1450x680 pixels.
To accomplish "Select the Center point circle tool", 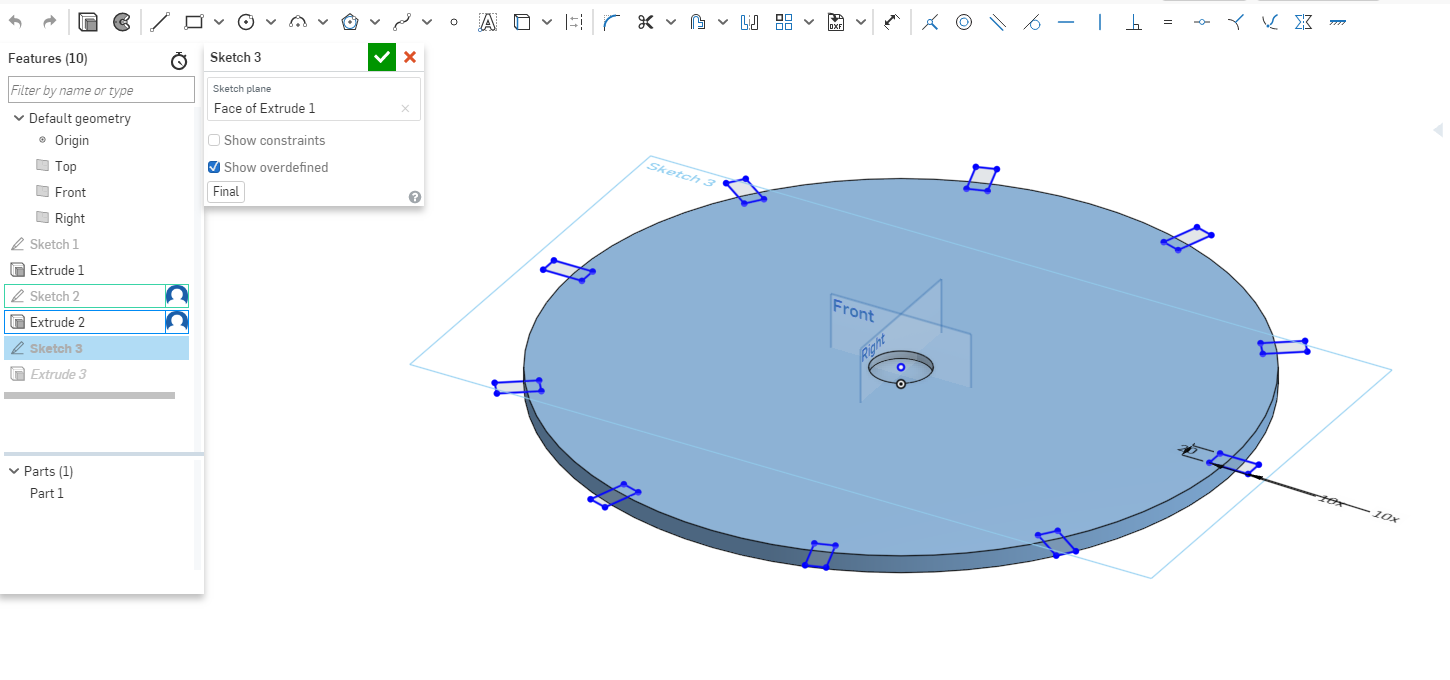I will click(x=246, y=21).
